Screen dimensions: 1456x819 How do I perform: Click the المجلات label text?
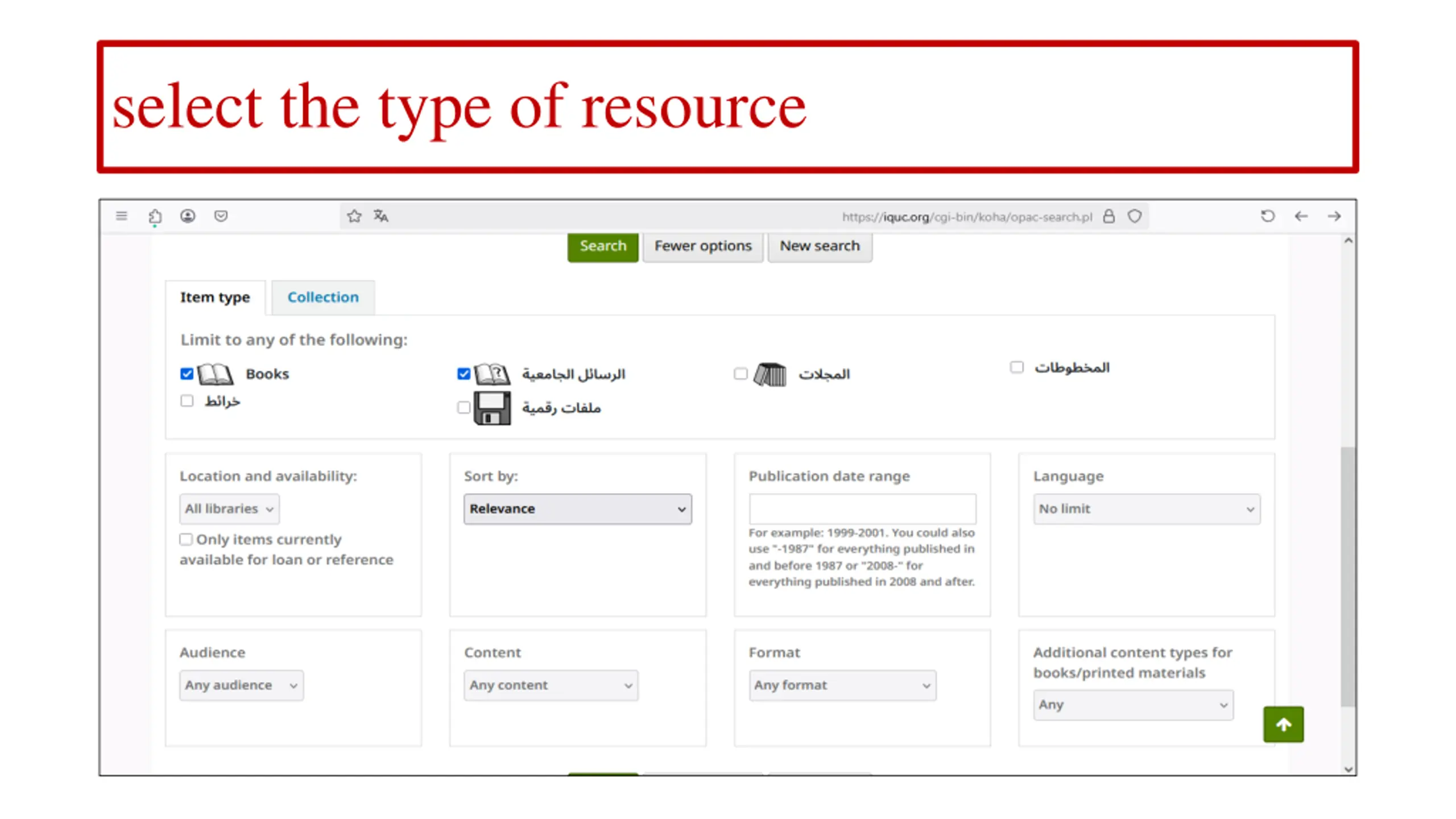click(x=824, y=374)
